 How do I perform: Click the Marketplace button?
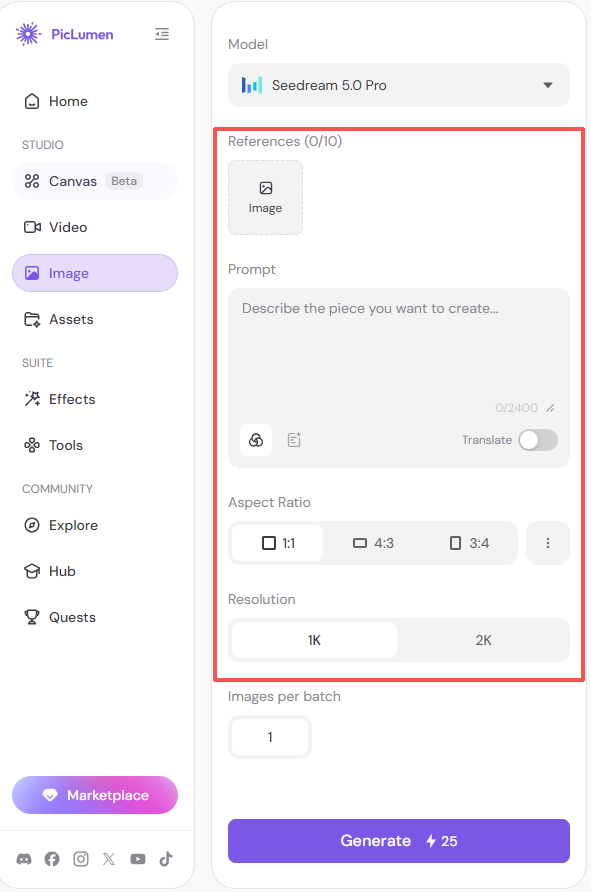coord(95,795)
